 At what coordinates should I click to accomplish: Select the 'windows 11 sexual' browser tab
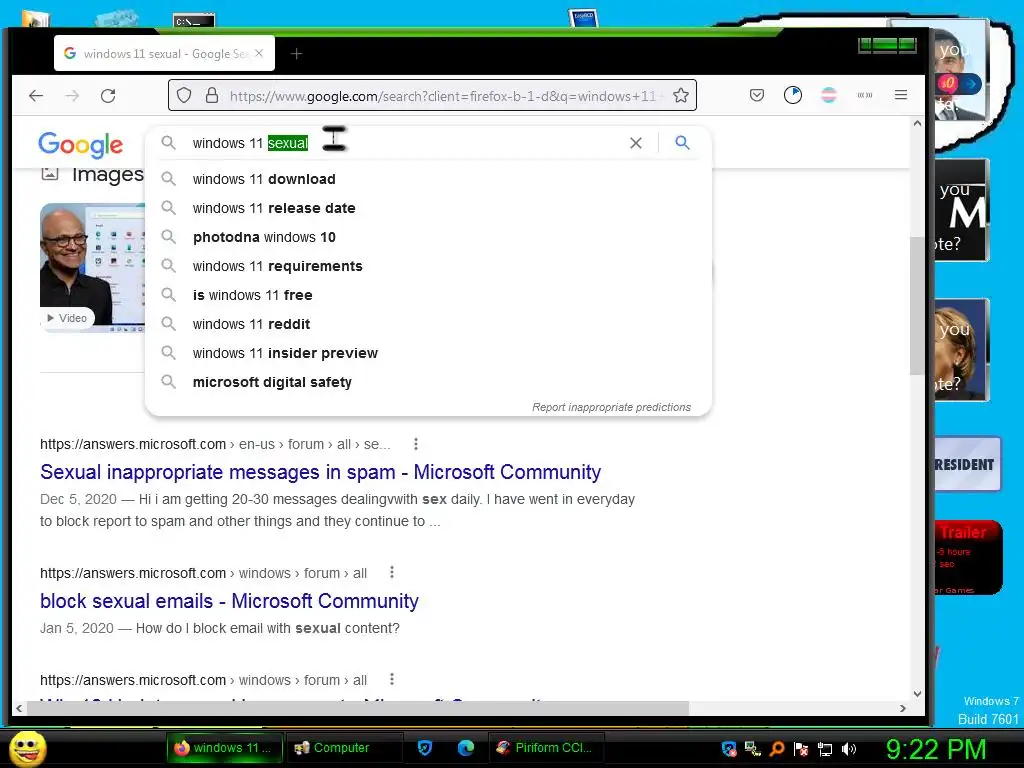click(x=165, y=54)
